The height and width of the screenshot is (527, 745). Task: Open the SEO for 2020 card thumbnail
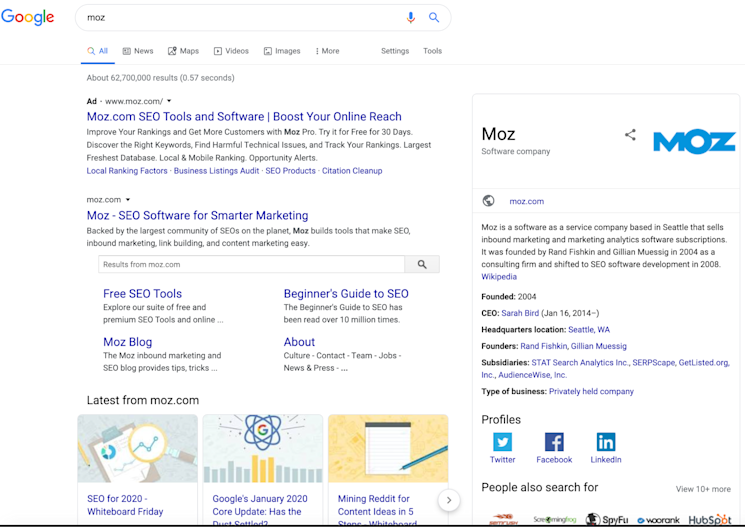137,449
